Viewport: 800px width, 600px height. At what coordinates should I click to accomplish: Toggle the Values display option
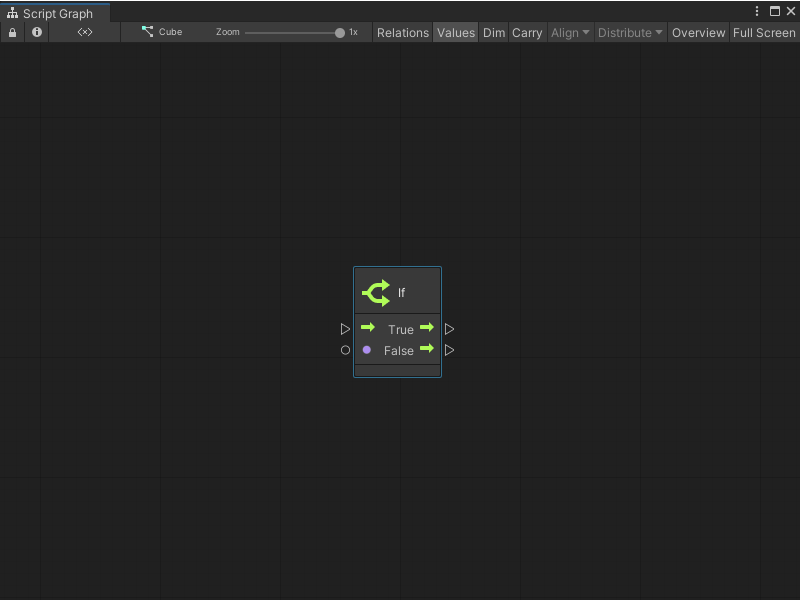(455, 32)
